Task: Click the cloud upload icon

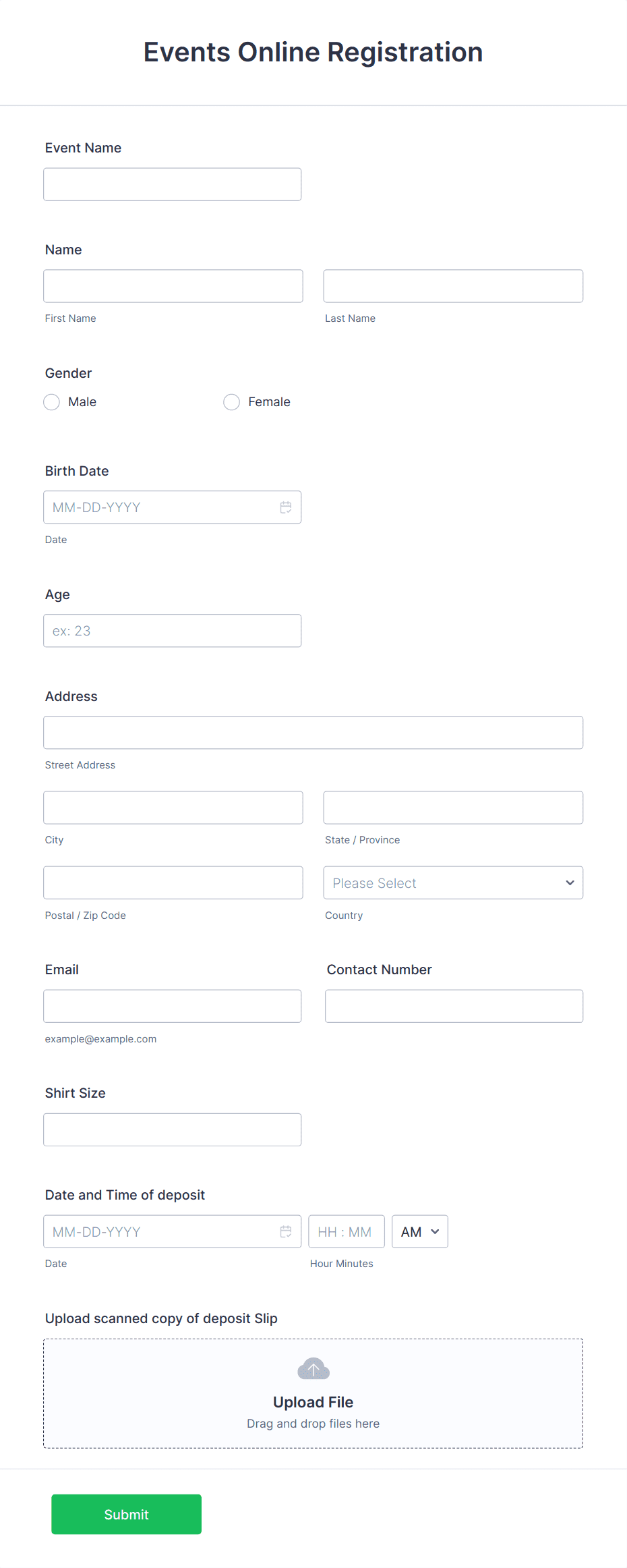Action: tap(313, 1368)
